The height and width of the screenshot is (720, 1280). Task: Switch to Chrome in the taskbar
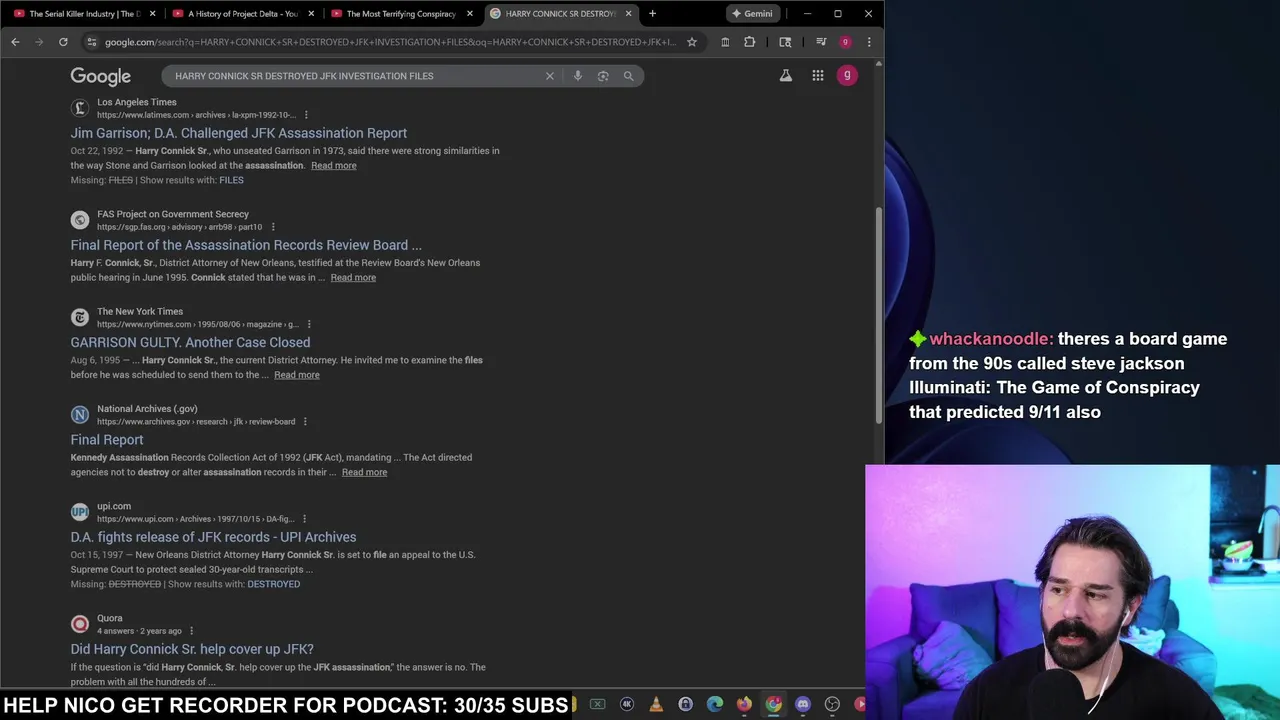[773, 704]
